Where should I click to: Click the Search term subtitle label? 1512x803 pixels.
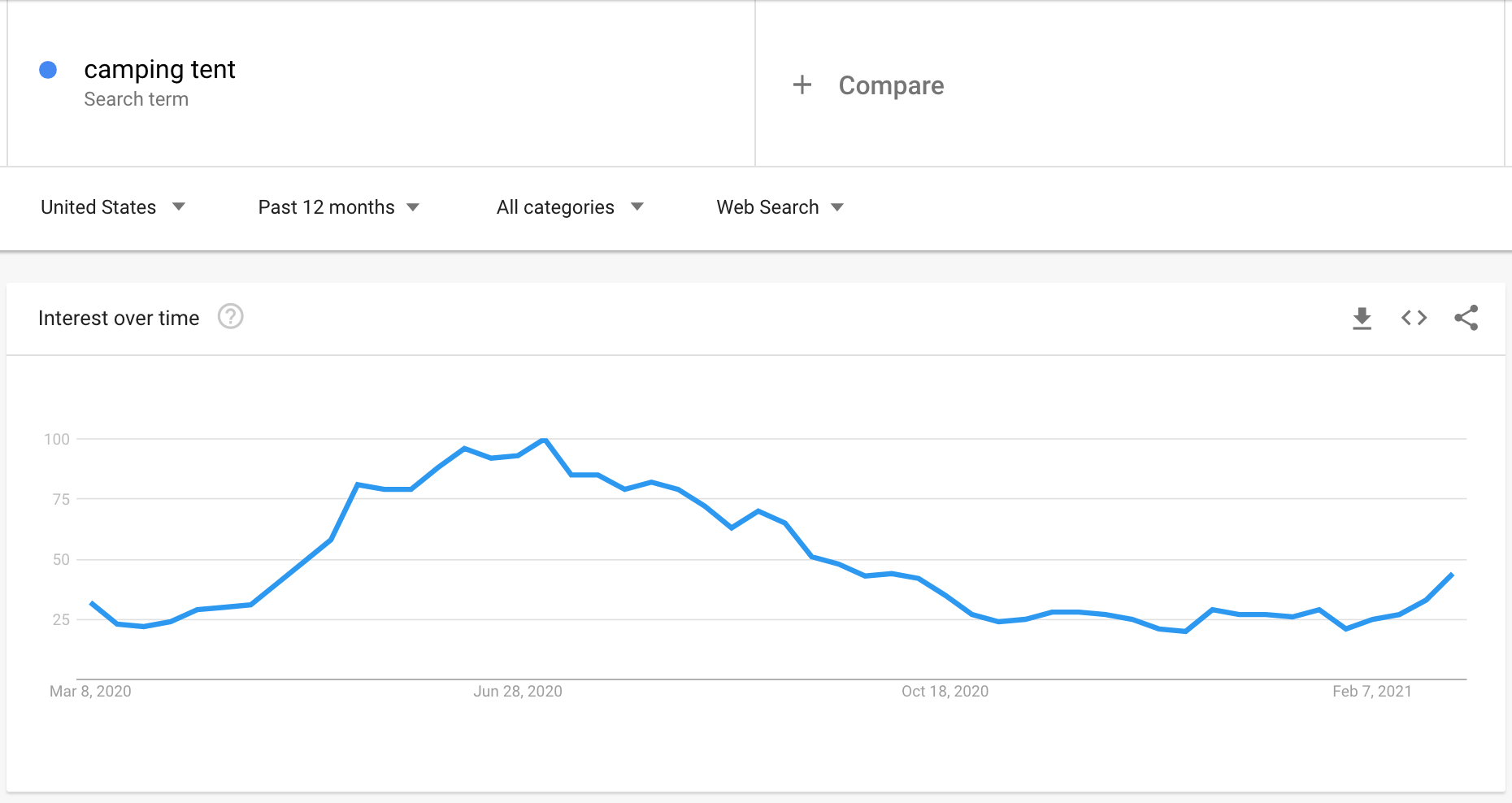pyautogui.click(x=136, y=99)
